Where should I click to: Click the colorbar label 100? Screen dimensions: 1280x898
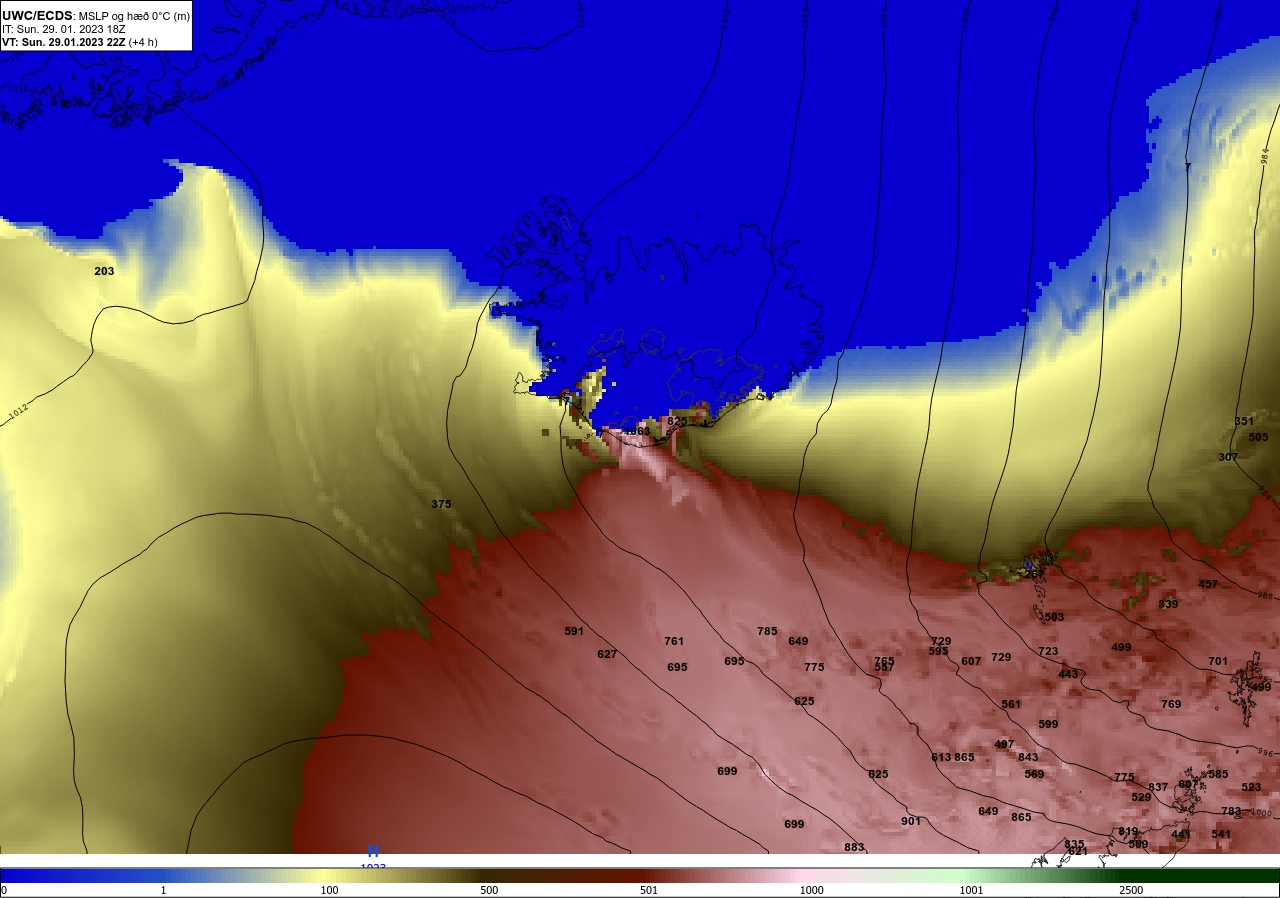(x=329, y=890)
